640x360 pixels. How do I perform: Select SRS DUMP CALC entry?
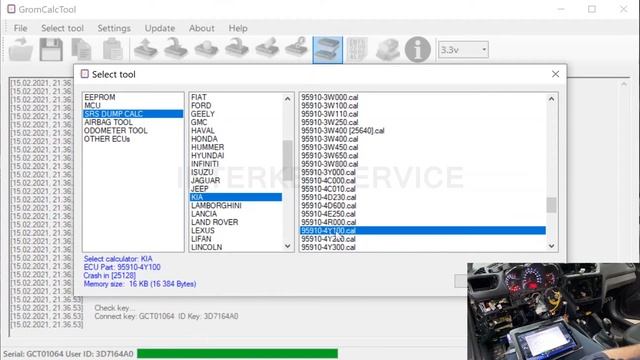pyautogui.click(x=133, y=114)
